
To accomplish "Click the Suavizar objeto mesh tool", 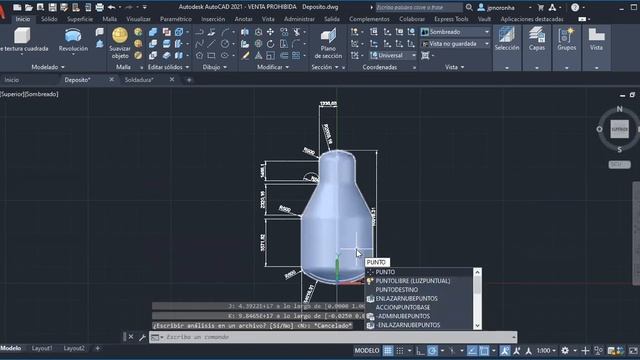I will 120,43.
